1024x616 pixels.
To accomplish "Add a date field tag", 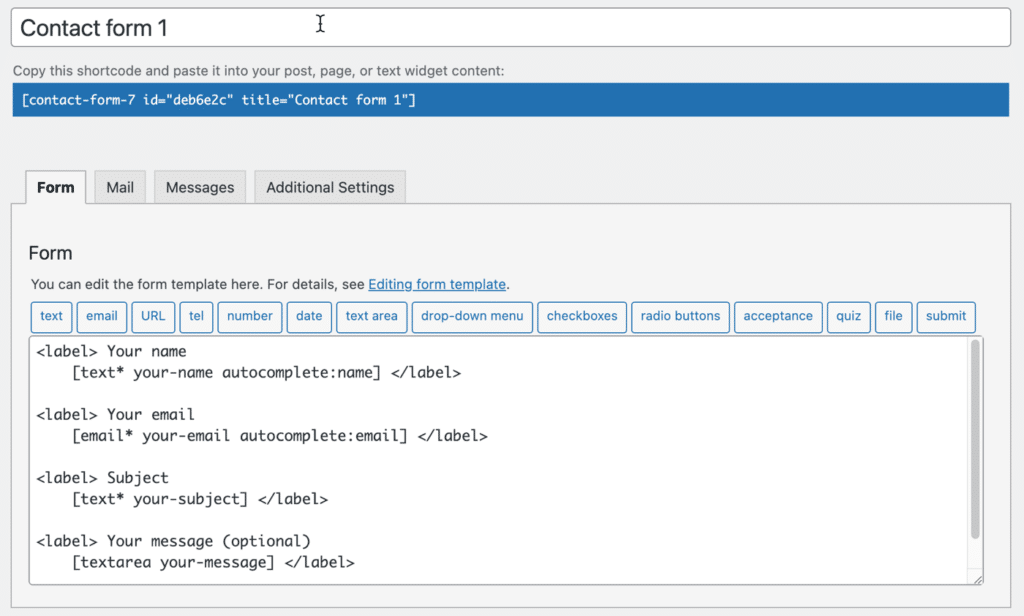I will [309, 316].
